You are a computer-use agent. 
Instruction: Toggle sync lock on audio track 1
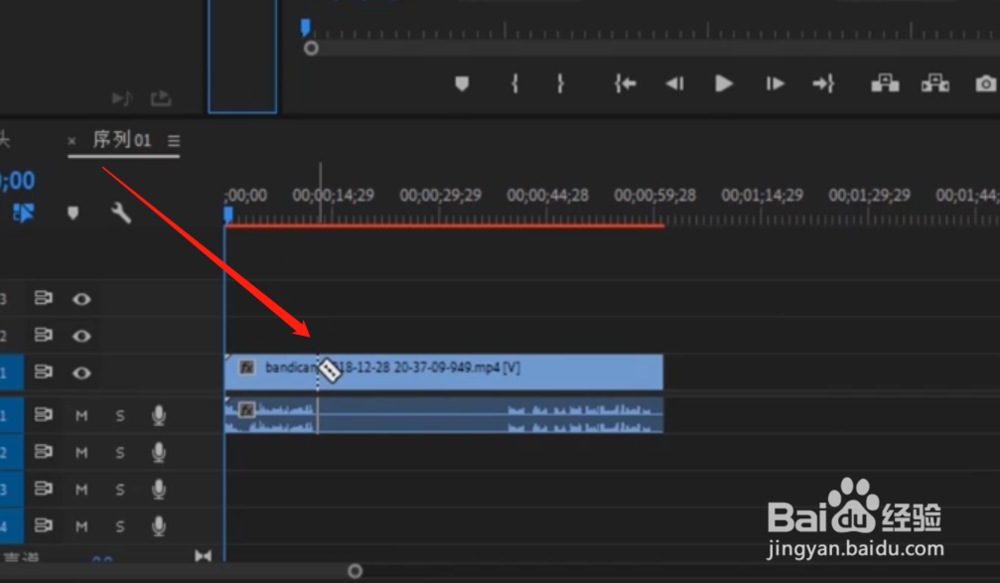43,415
